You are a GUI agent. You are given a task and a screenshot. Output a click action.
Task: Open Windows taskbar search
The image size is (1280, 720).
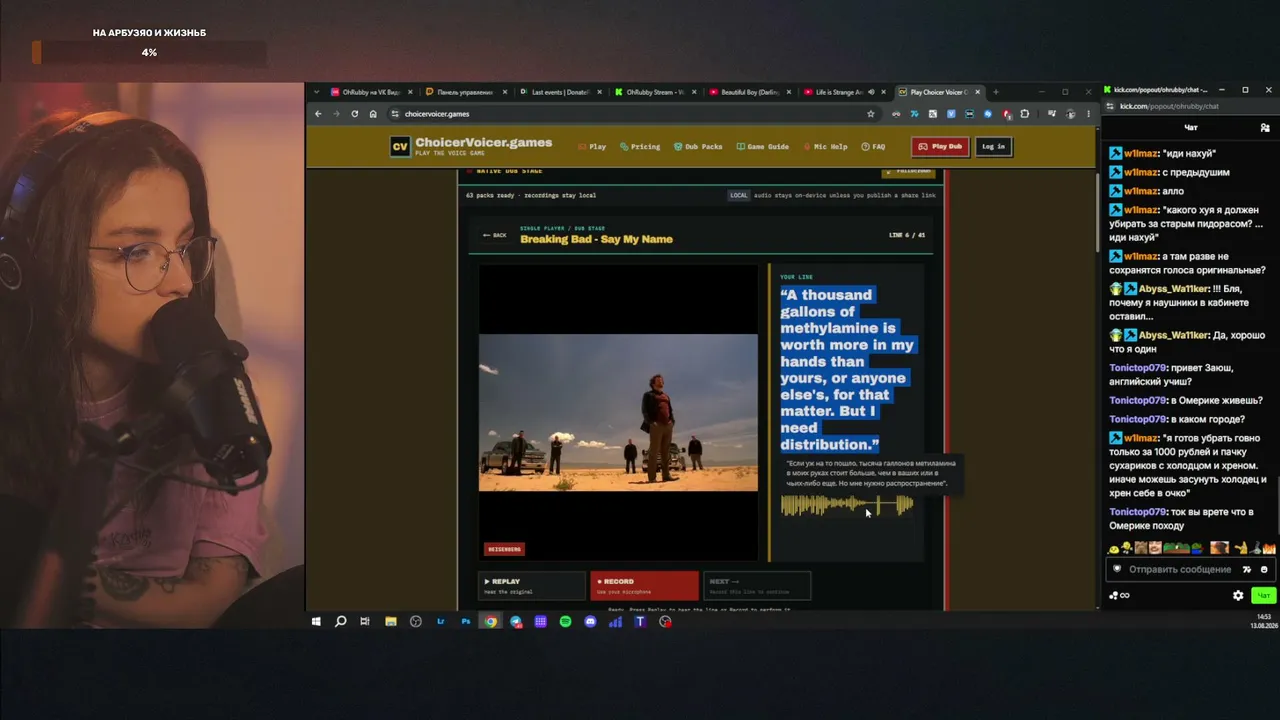(x=341, y=621)
